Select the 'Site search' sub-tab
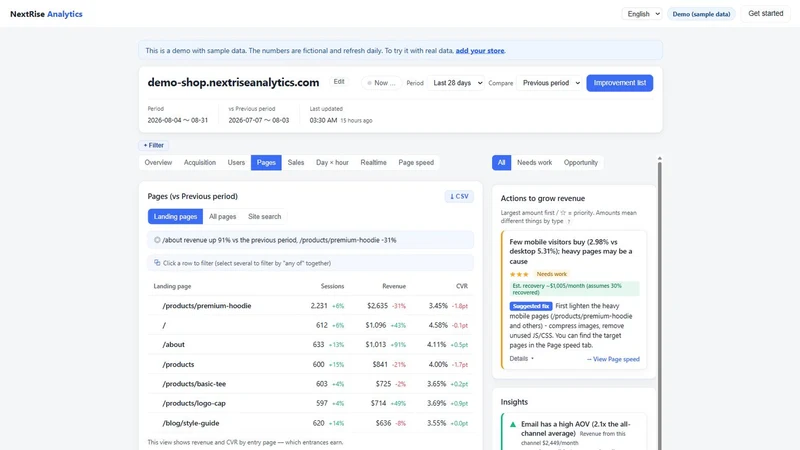The image size is (800, 450). [x=265, y=216]
